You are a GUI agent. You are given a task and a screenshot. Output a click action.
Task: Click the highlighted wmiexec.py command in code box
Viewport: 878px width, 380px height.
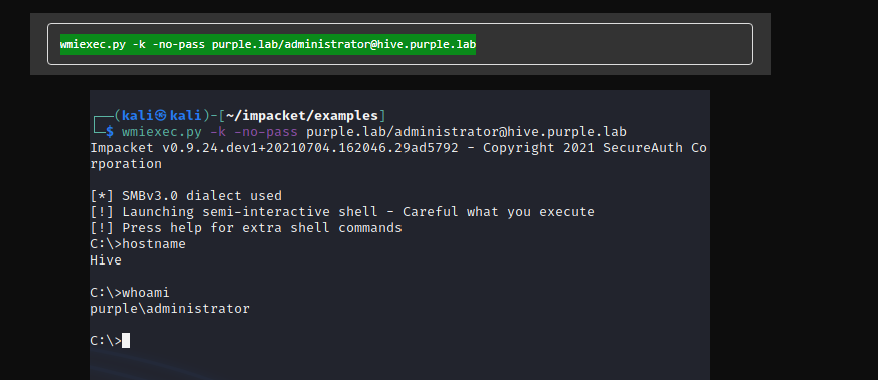click(x=268, y=44)
